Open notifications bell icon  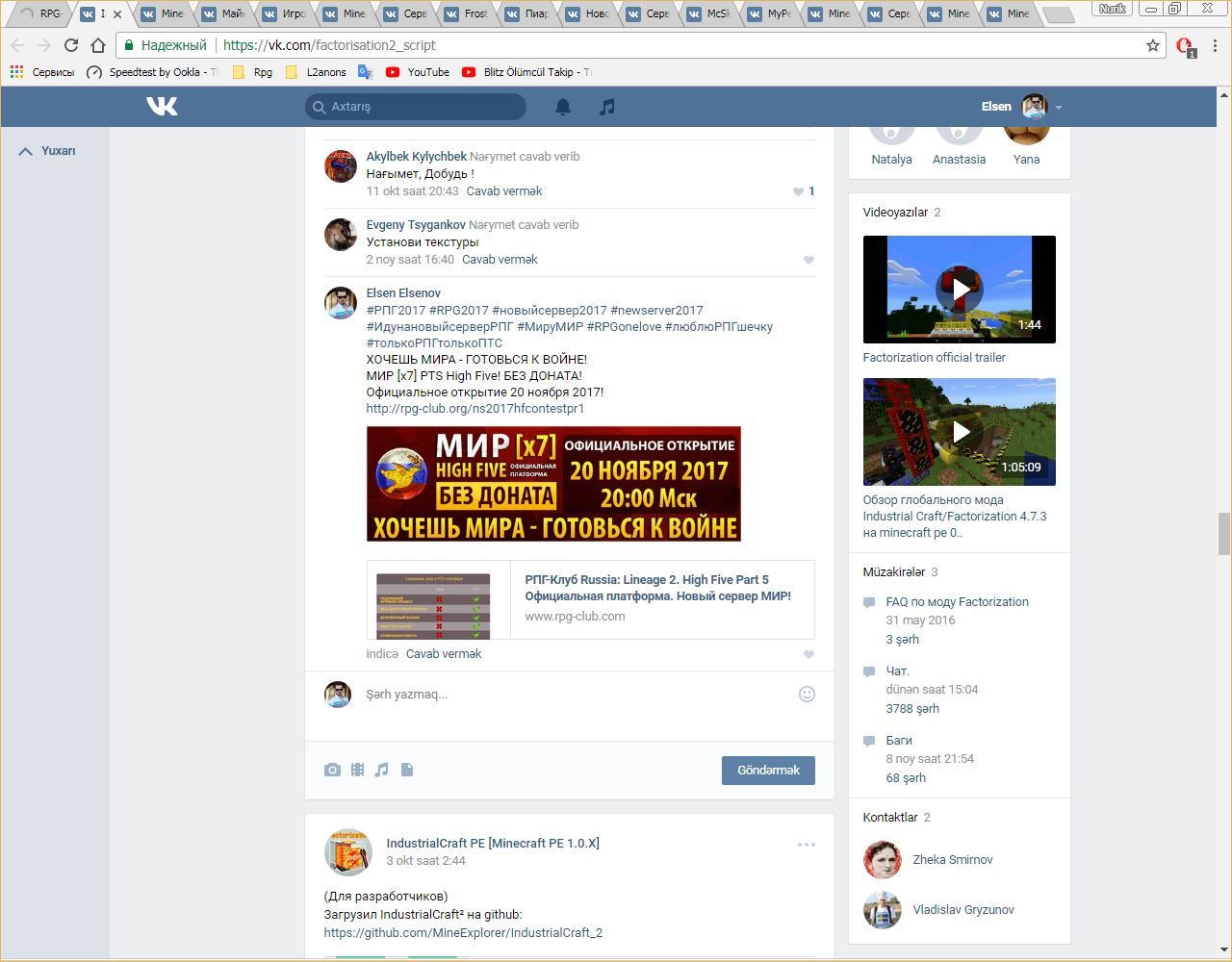pos(563,107)
